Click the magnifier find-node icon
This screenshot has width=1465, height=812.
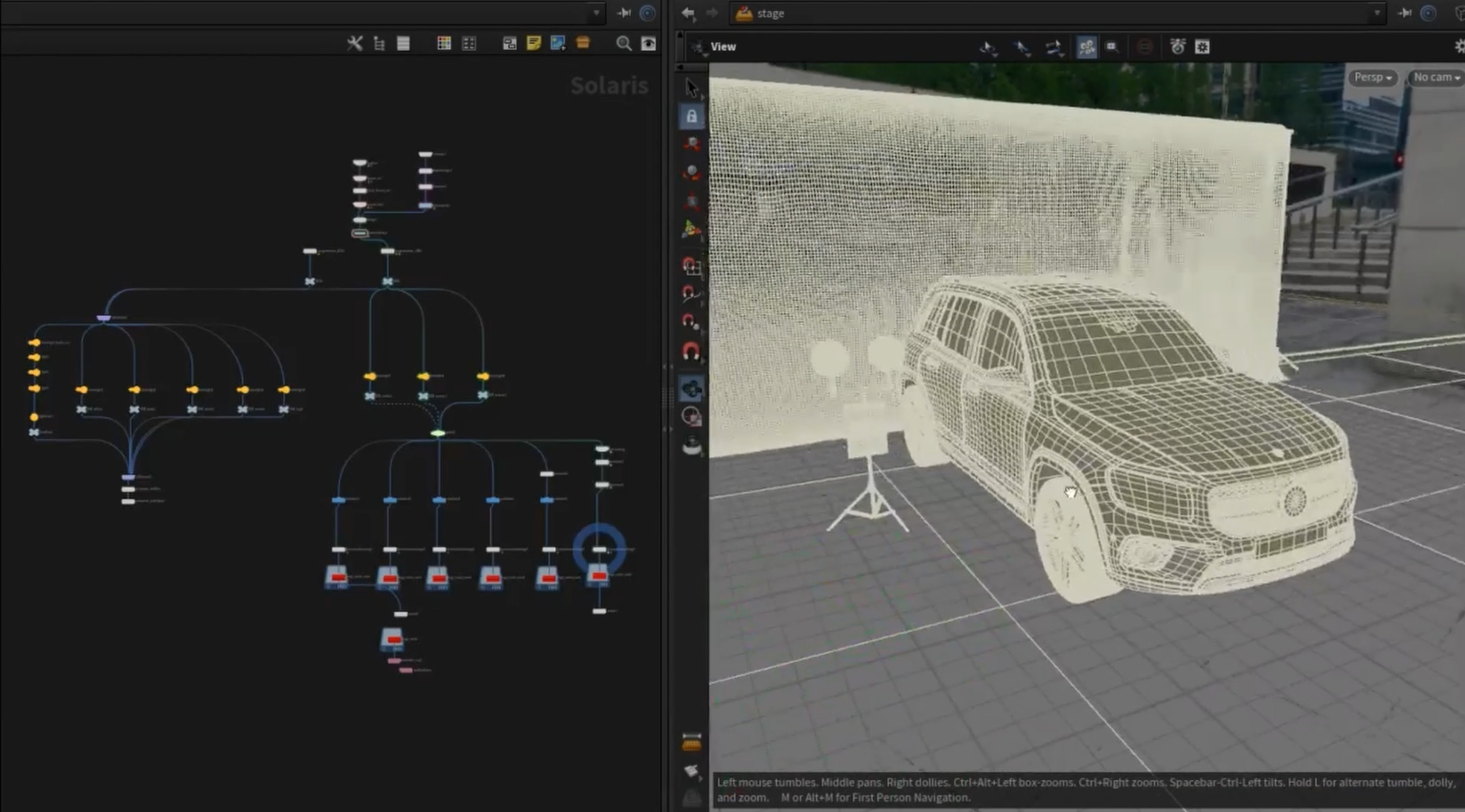coord(624,44)
